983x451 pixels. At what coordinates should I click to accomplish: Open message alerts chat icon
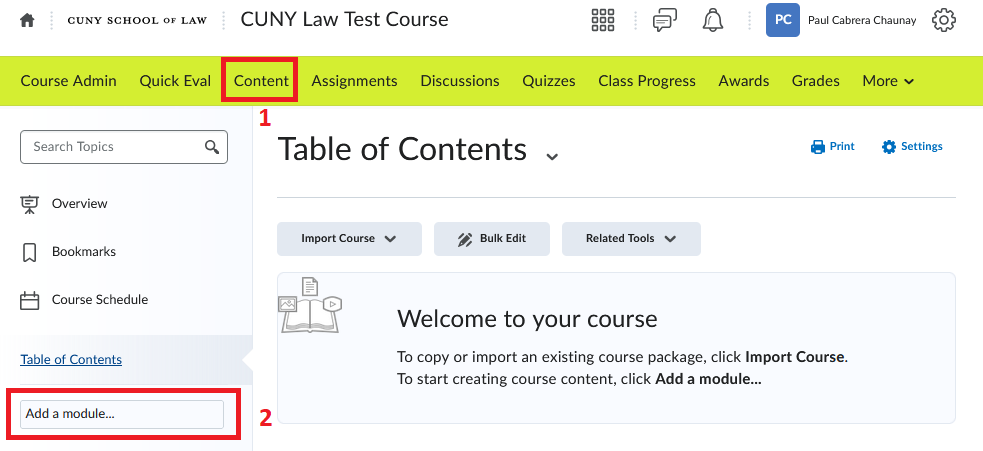click(663, 20)
